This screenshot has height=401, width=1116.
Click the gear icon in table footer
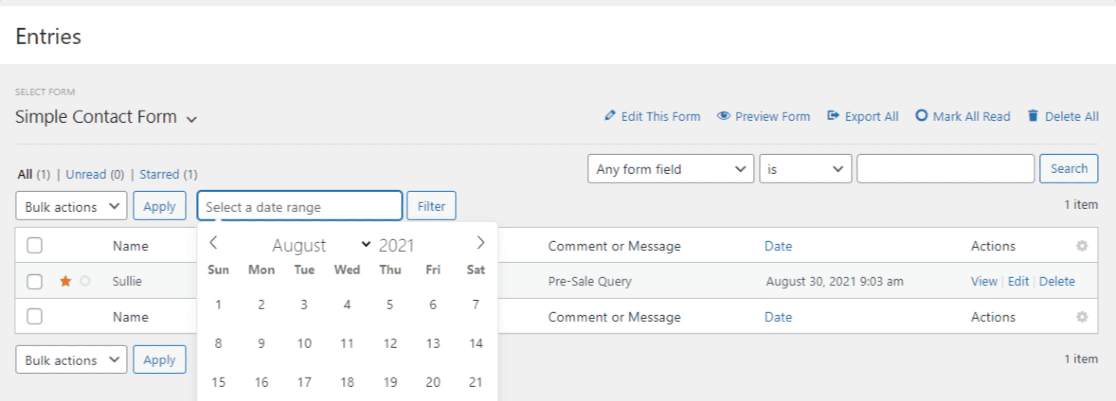click(x=1081, y=317)
